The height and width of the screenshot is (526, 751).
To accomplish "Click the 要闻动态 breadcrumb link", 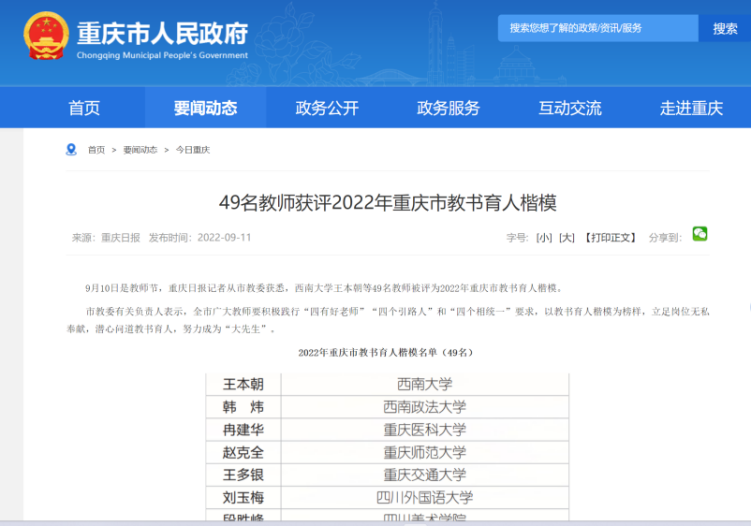I will click(x=140, y=150).
